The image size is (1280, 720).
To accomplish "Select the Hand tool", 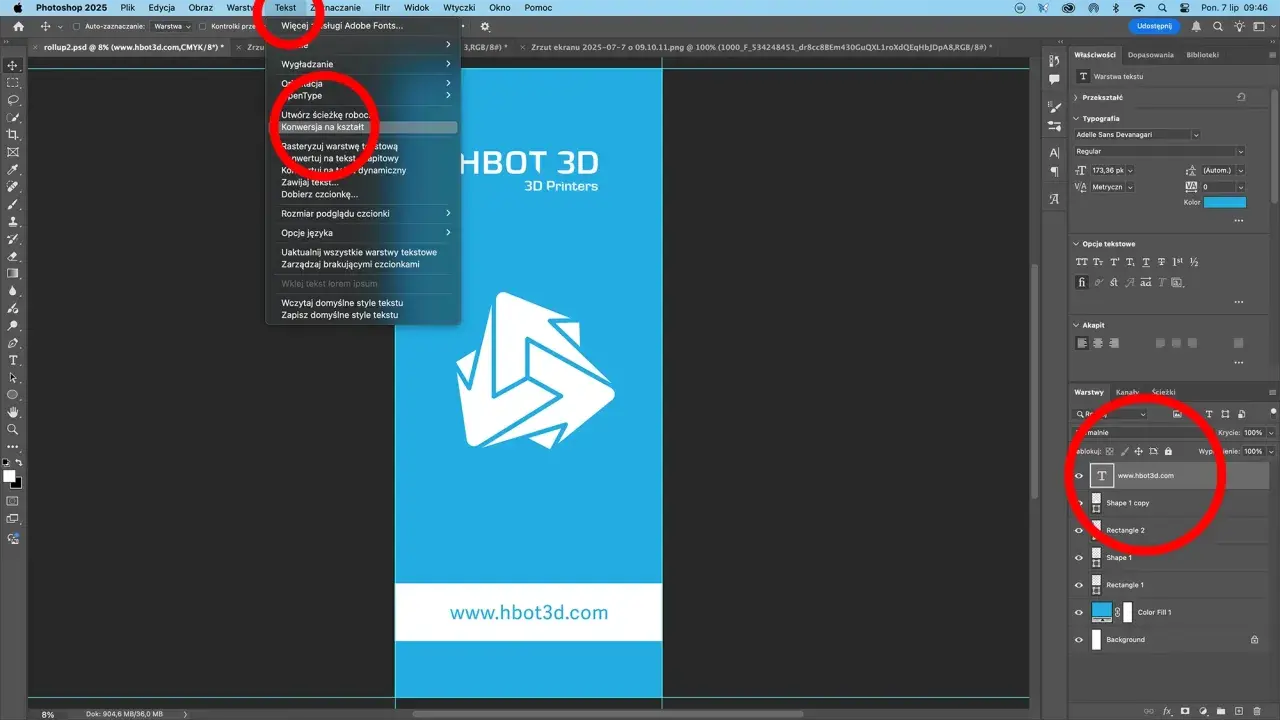I will (13, 412).
